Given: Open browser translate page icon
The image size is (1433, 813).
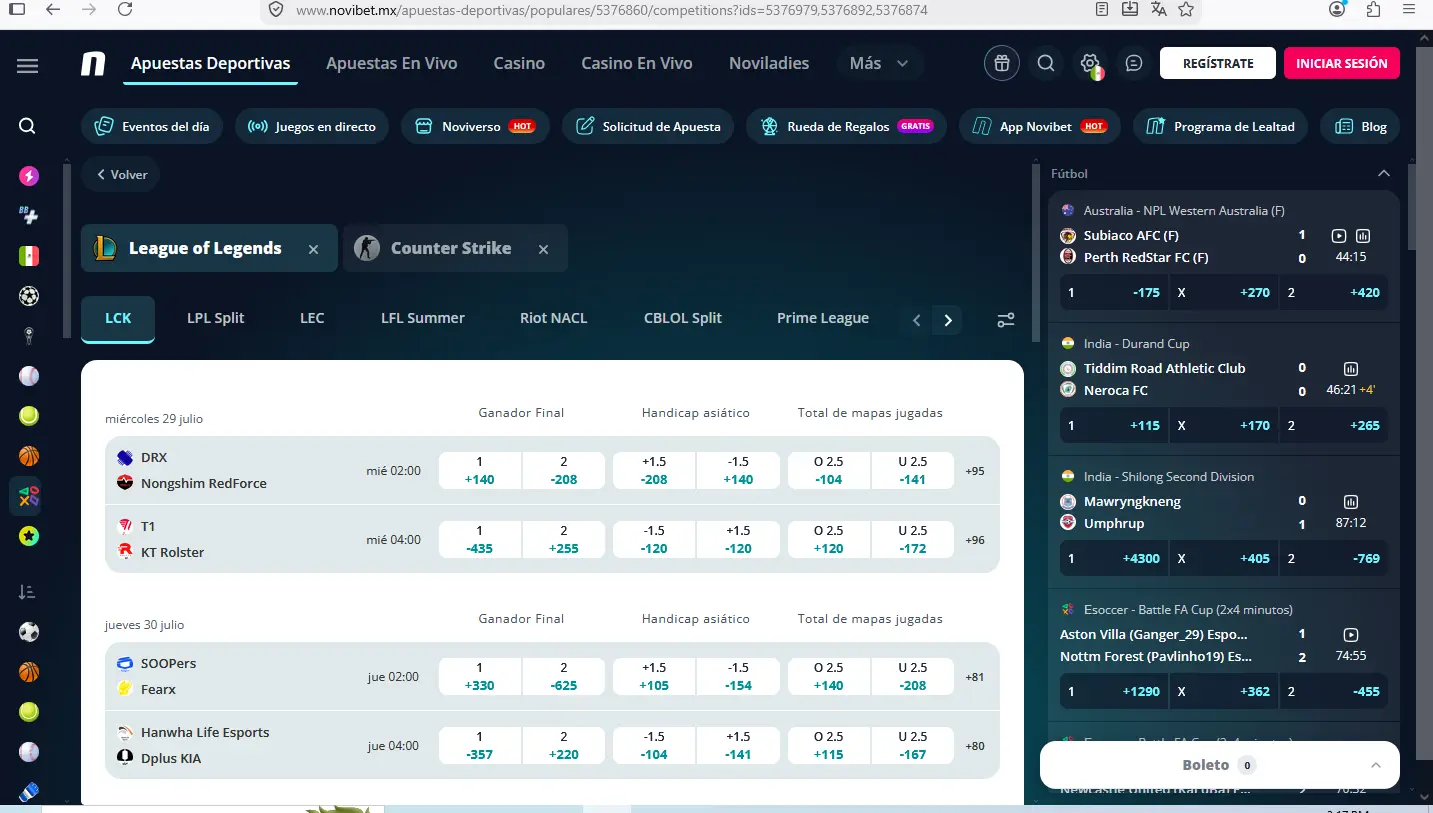Looking at the screenshot, I should click(x=1158, y=9).
